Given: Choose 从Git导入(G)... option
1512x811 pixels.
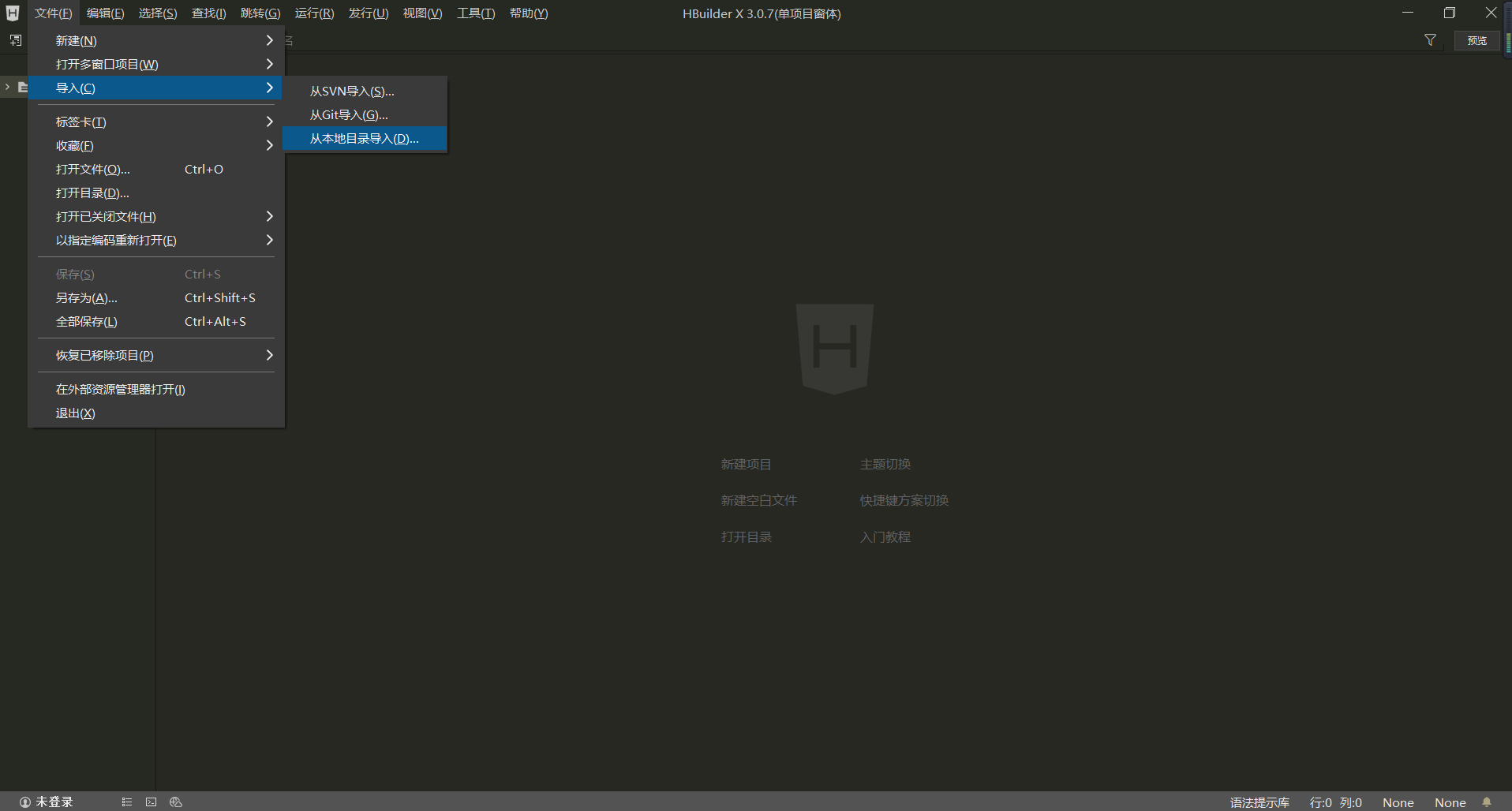Looking at the screenshot, I should [365, 114].
